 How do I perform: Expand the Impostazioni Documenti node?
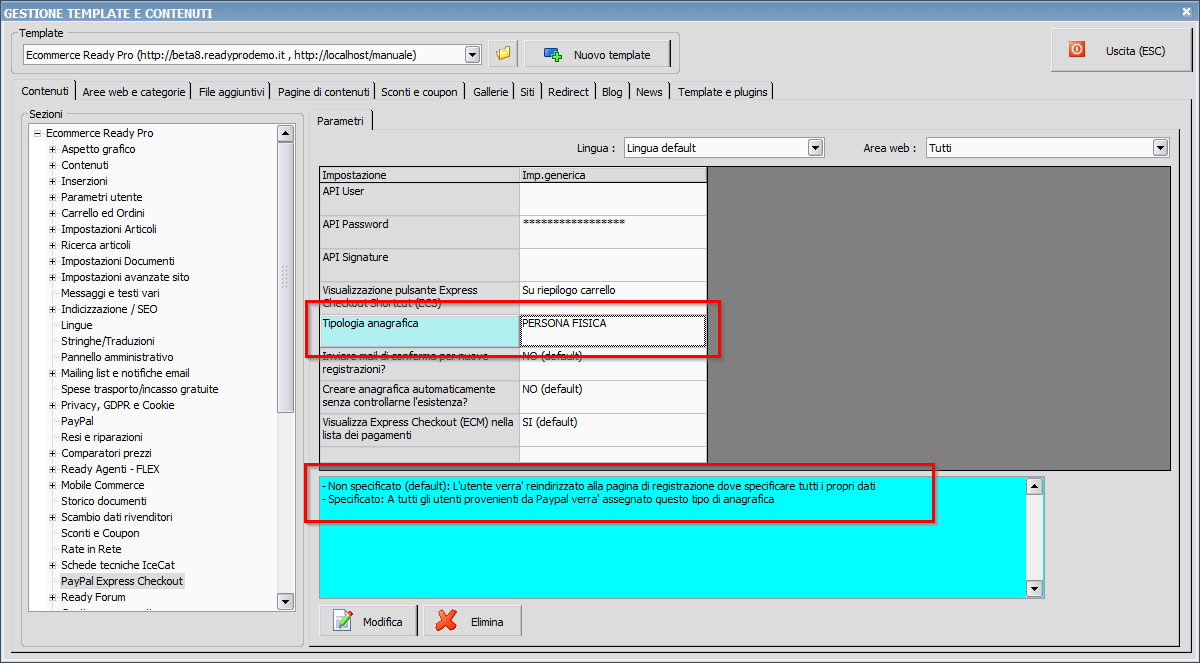click(x=53, y=261)
